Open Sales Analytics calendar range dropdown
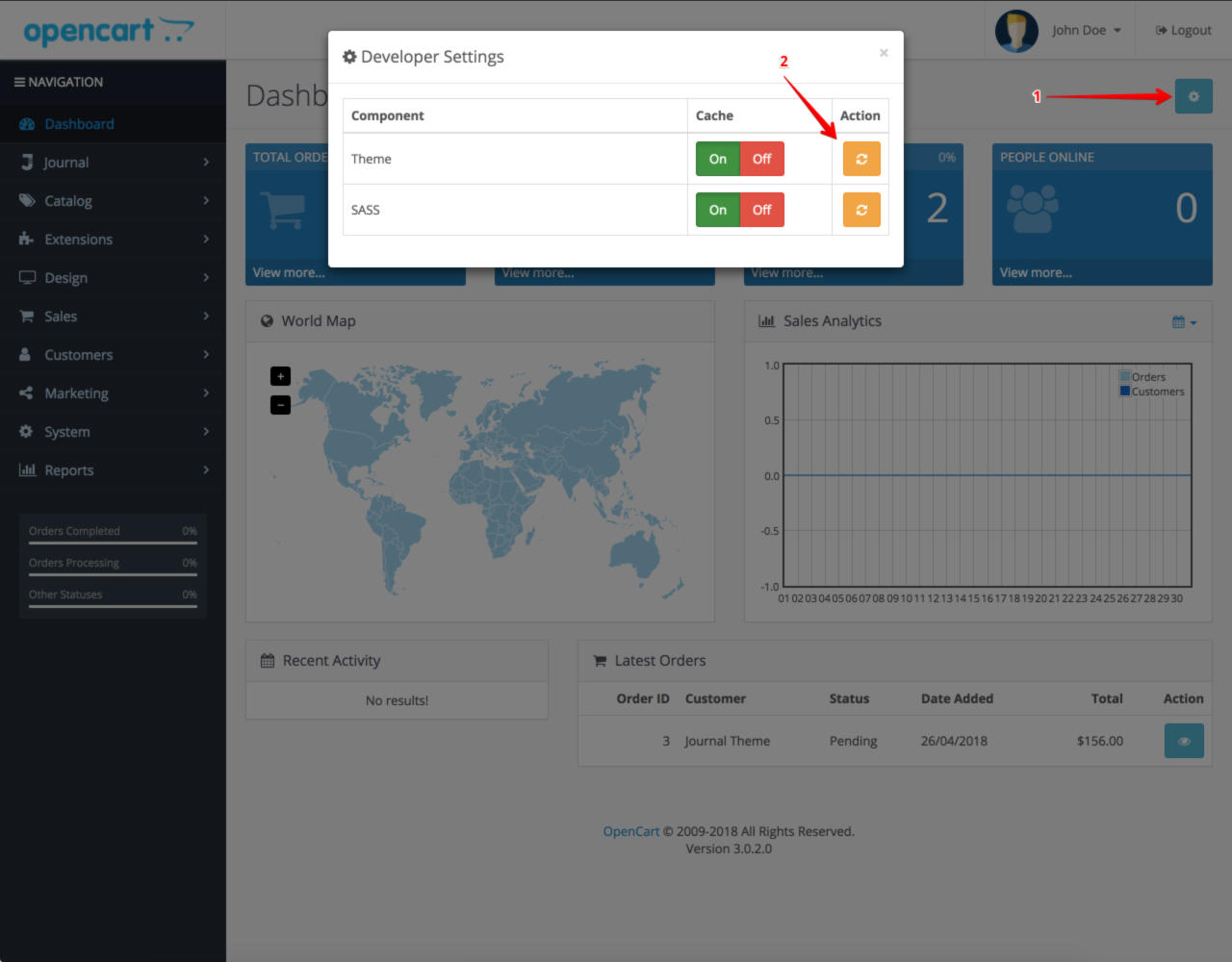The image size is (1232, 962). pyautogui.click(x=1185, y=322)
